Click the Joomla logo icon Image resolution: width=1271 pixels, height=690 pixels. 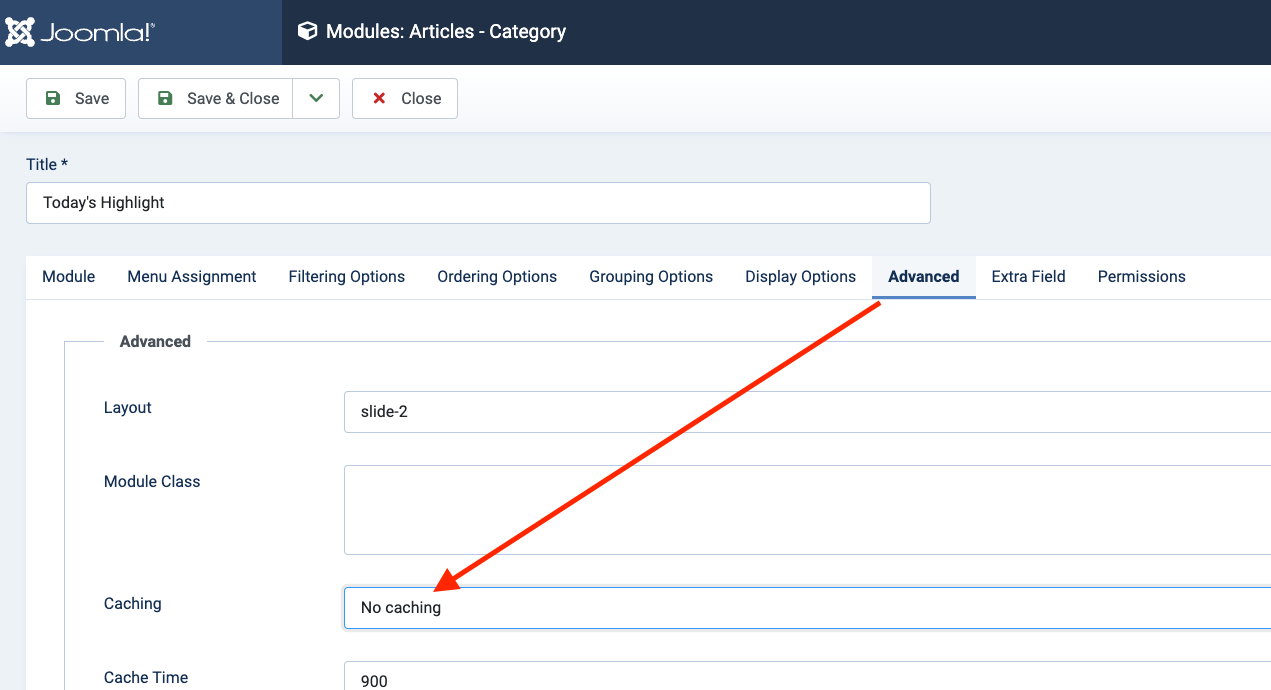coord(20,32)
